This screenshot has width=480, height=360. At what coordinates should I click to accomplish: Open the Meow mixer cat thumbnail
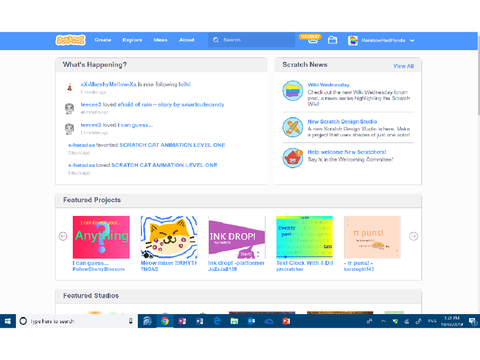(x=169, y=237)
